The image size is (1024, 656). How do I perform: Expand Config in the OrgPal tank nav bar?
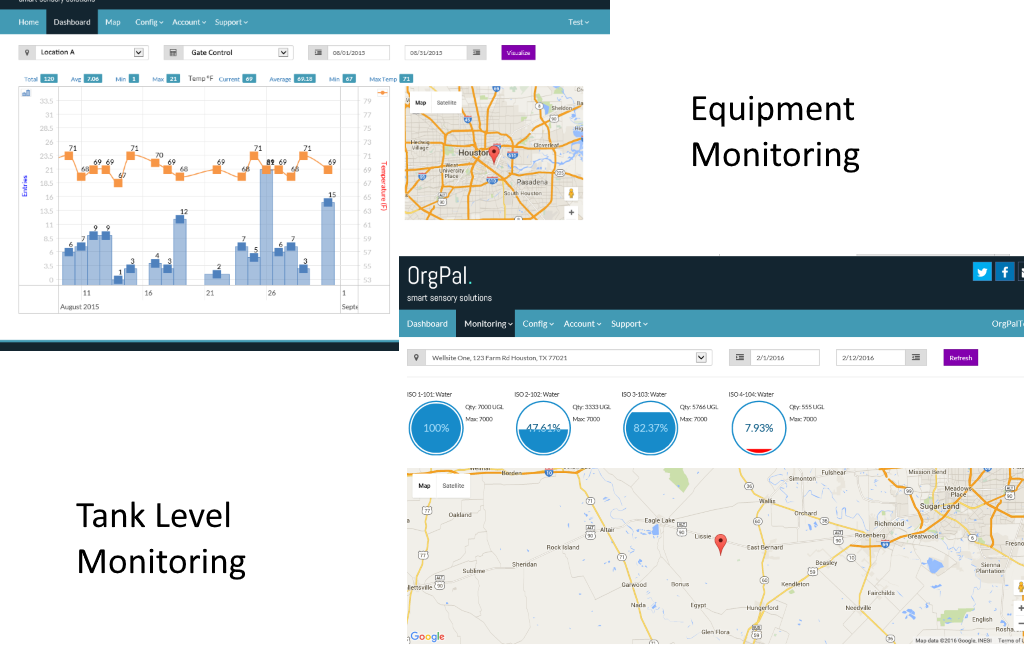(x=537, y=323)
